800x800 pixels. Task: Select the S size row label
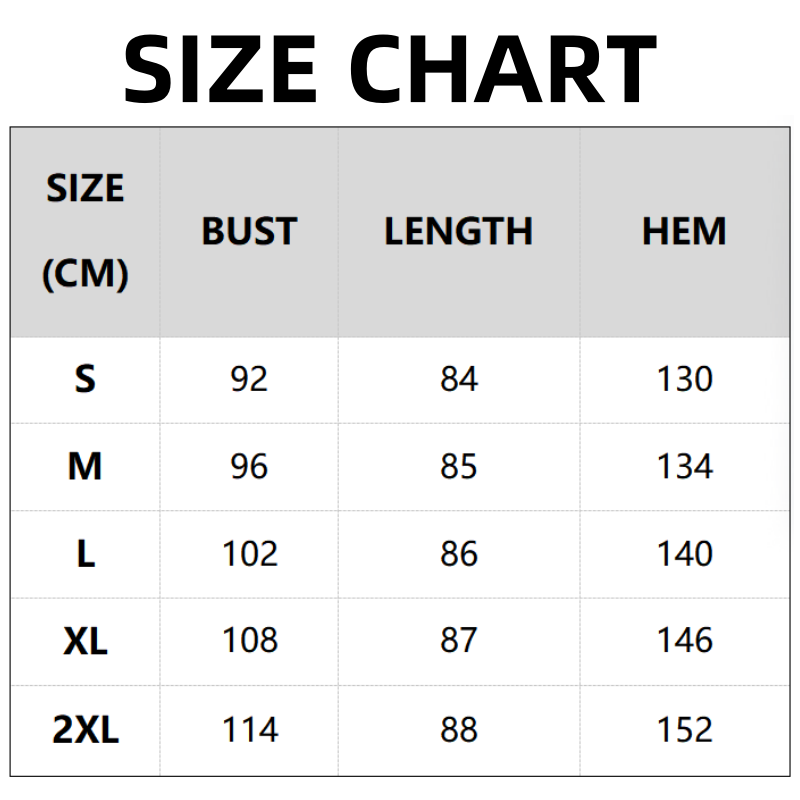point(85,380)
